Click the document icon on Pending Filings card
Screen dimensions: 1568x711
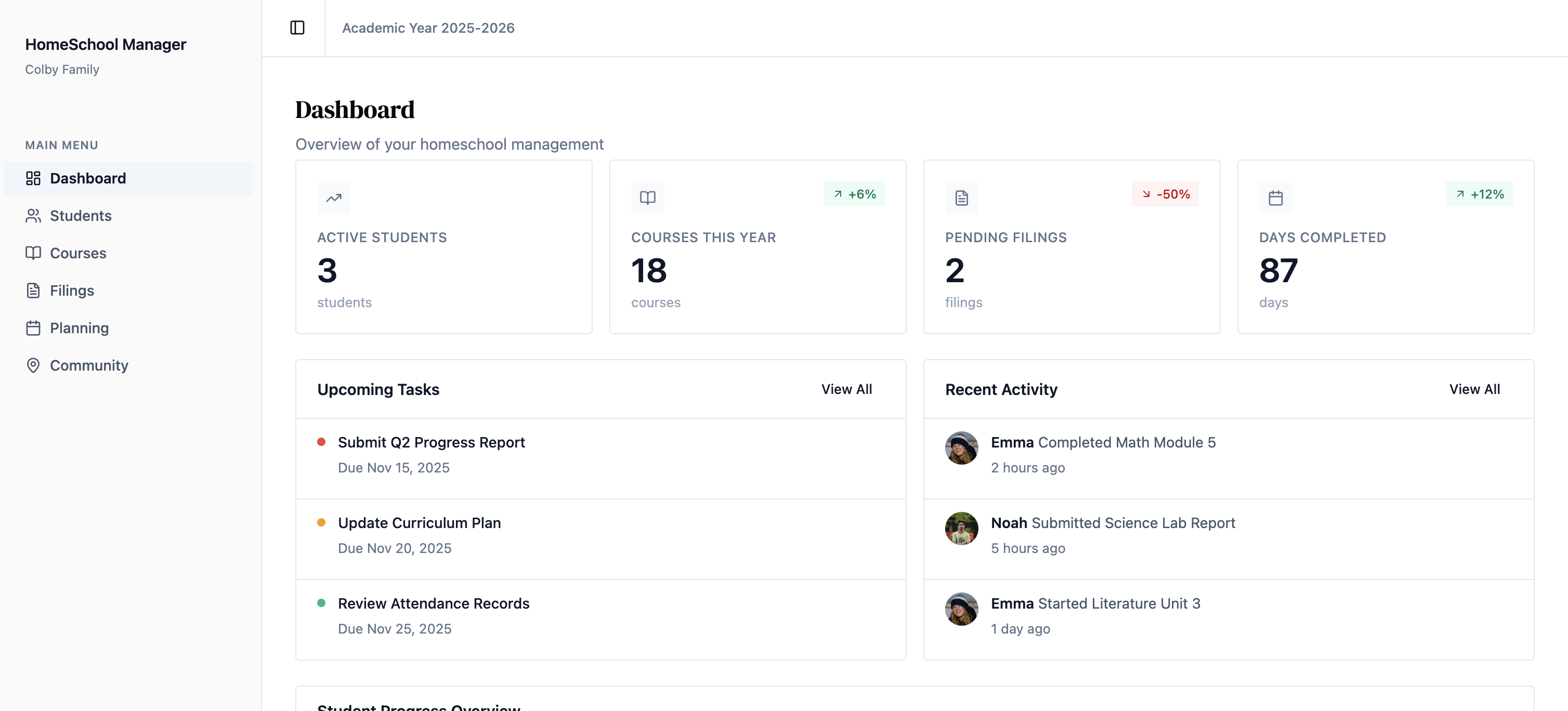coord(961,198)
